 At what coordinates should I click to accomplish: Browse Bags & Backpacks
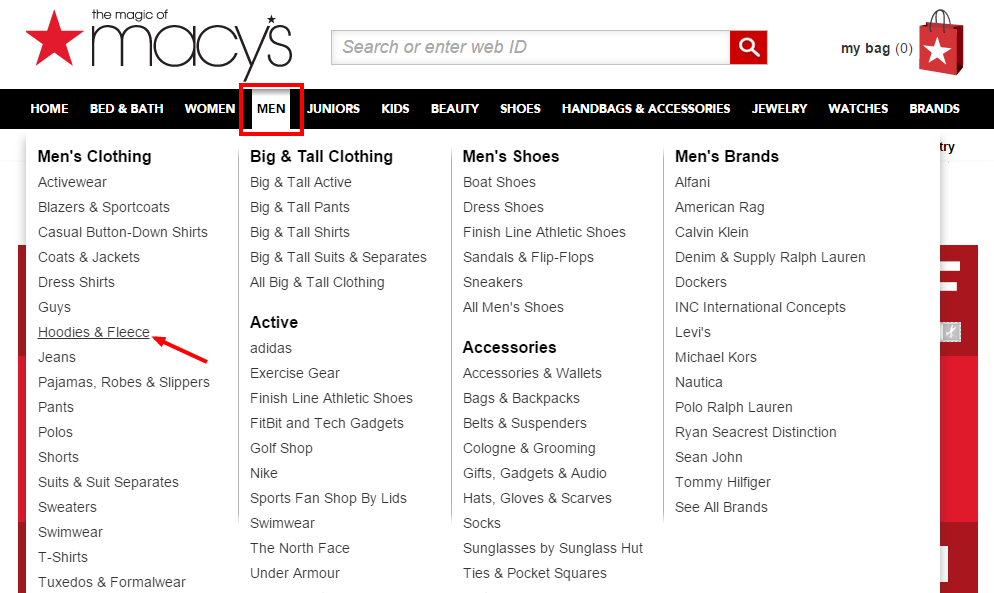point(521,398)
